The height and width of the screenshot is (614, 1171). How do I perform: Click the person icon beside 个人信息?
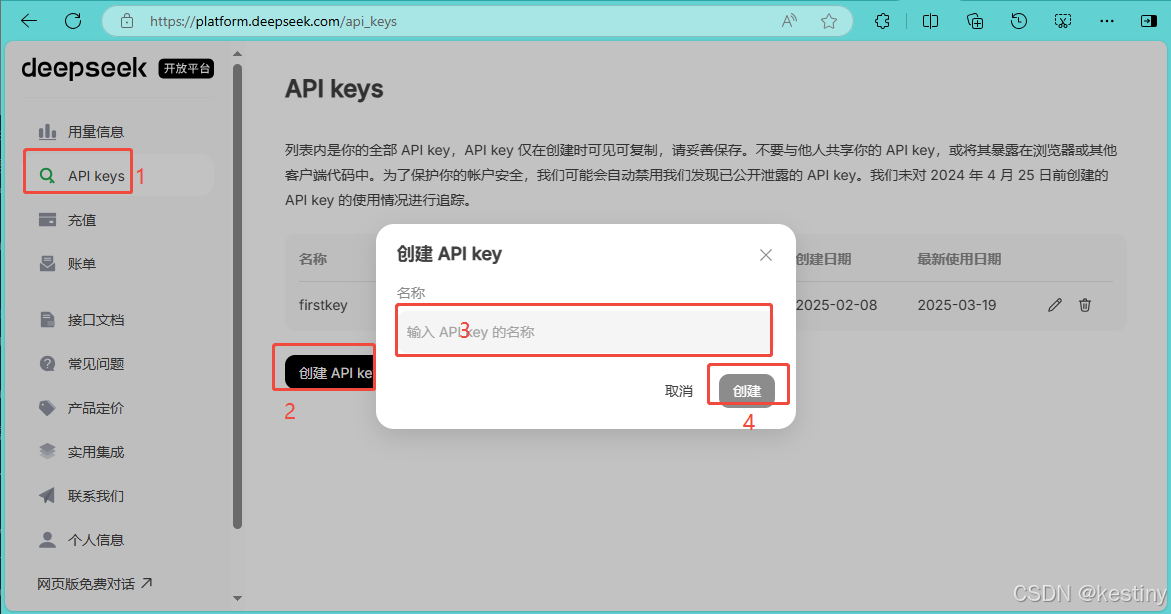pos(47,539)
